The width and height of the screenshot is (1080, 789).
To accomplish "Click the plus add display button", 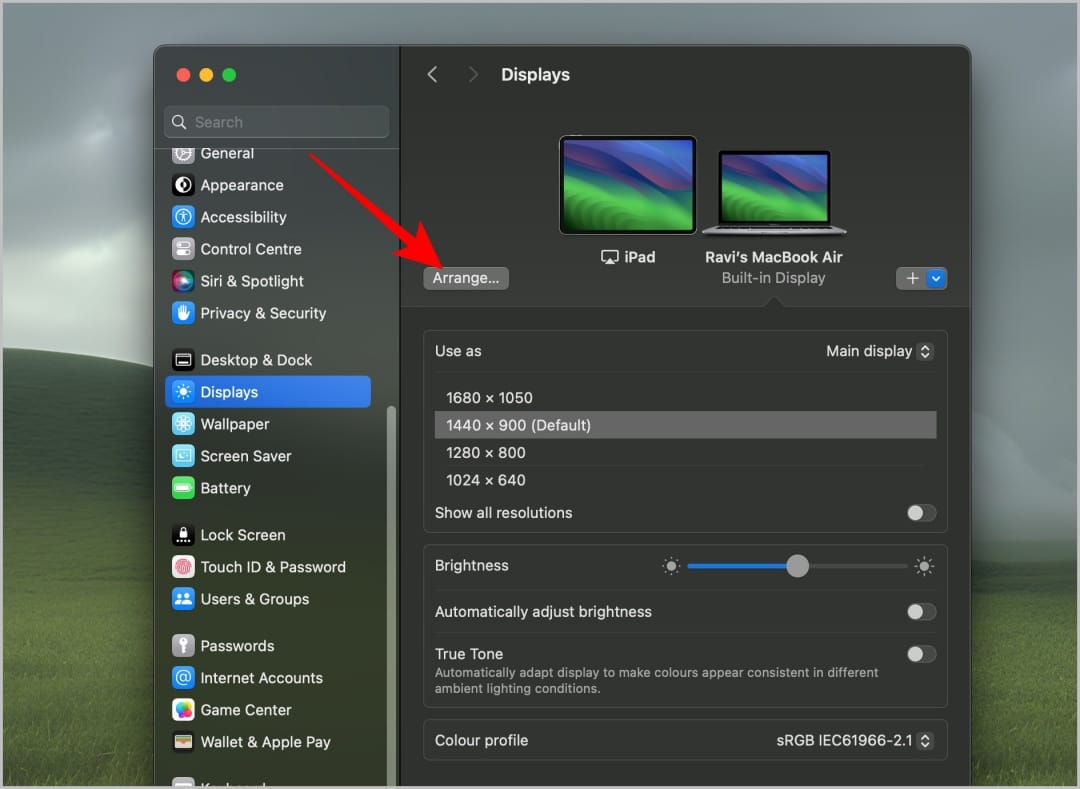I will [x=912, y=278].
